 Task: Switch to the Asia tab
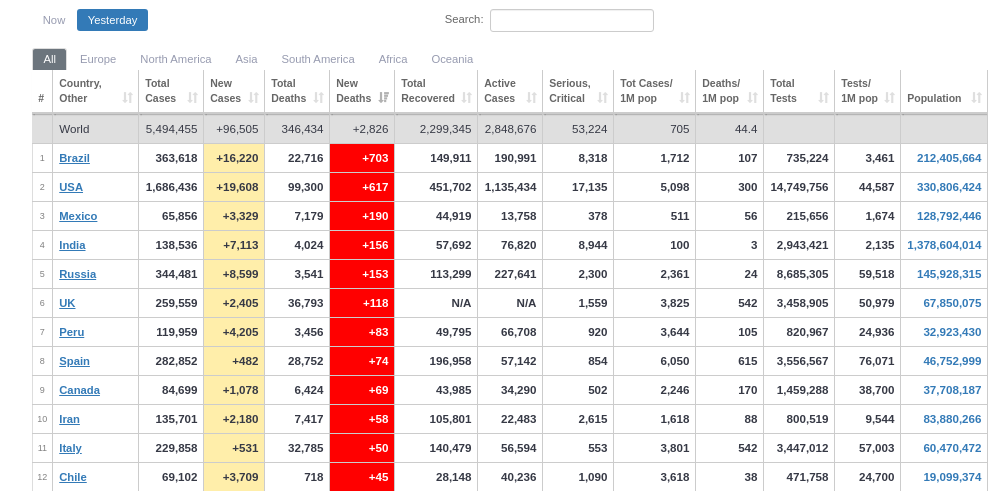click(x=246, y=59)
